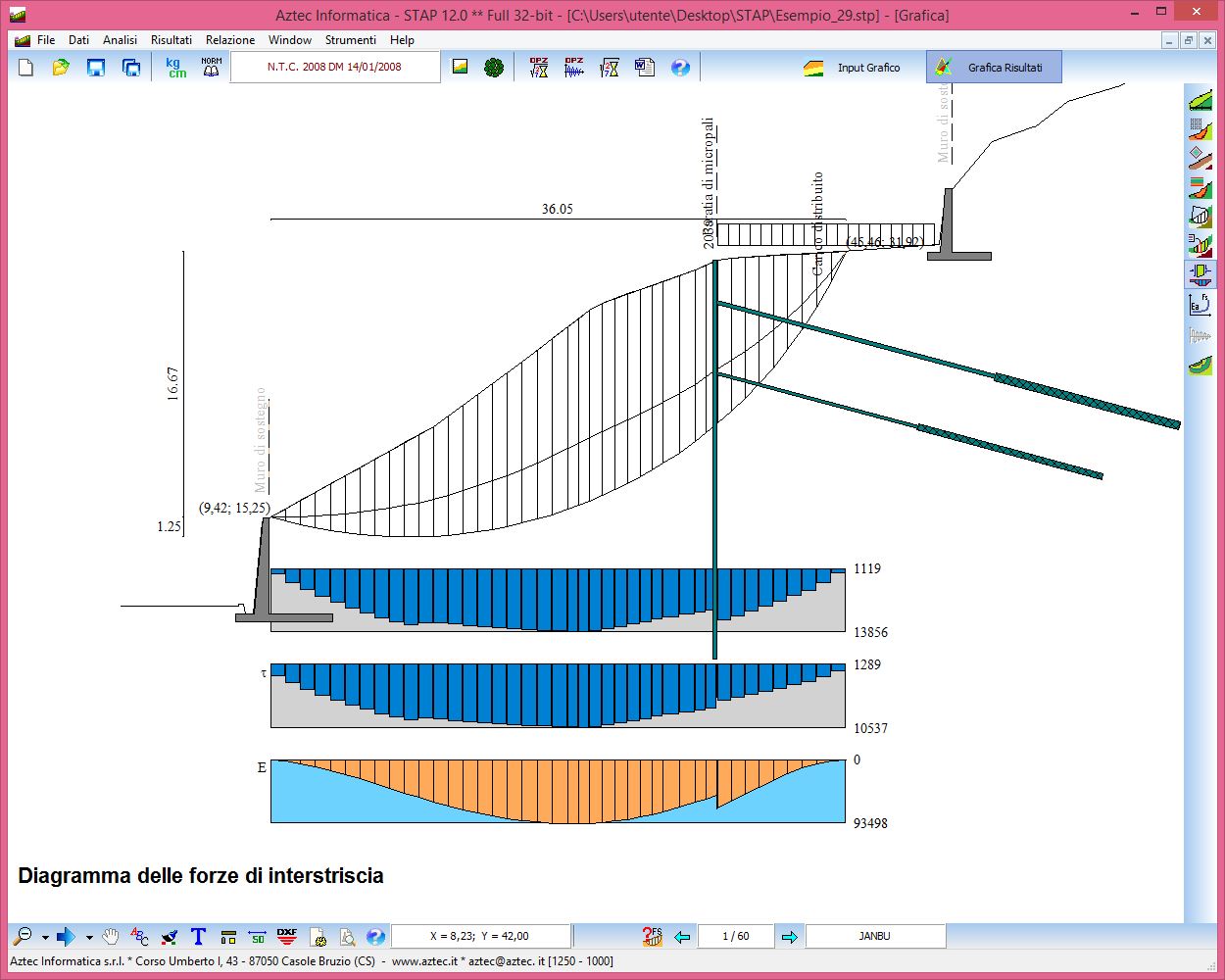This screenshot has height=980, width=1225.
Task: Open the kg/cm units settings icon
Action: [x=176, y=68]
